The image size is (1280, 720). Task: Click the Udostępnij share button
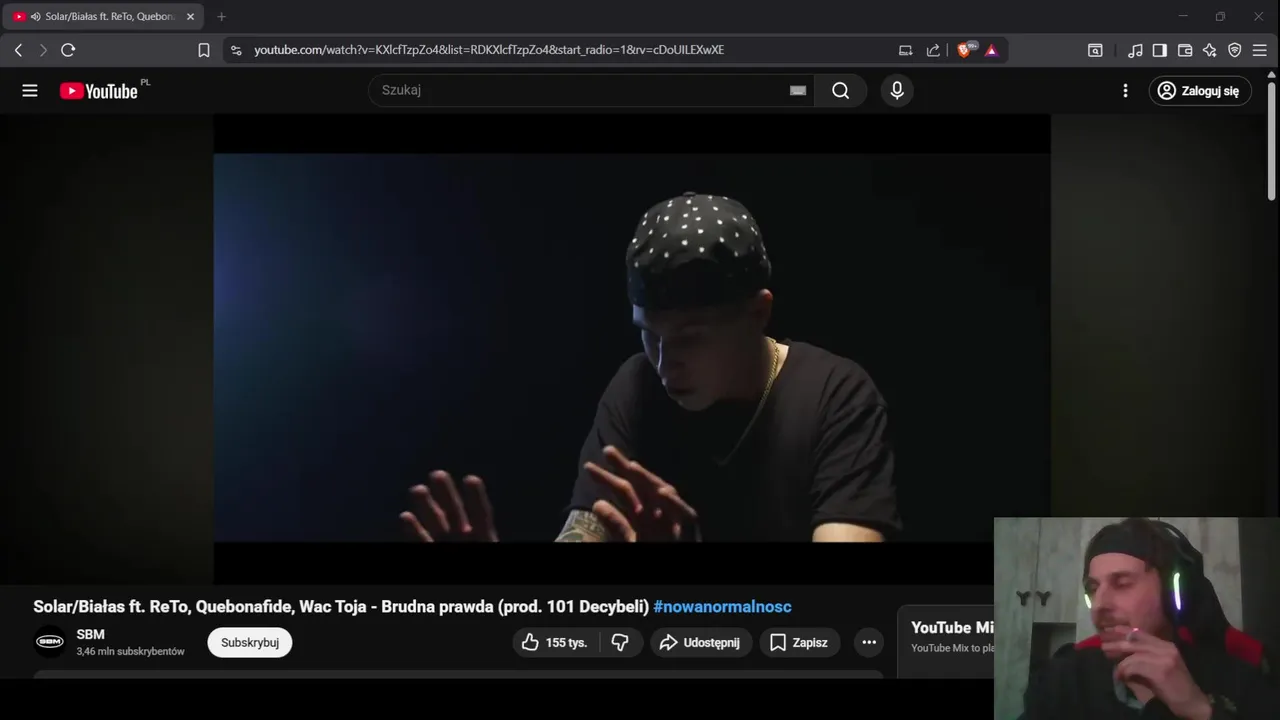(x=700, y=642)
